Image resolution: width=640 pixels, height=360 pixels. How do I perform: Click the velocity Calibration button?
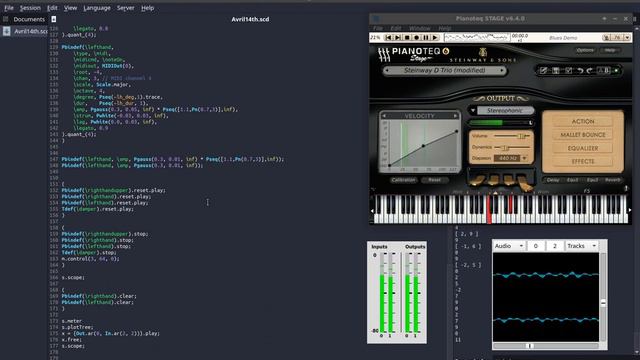403,180
